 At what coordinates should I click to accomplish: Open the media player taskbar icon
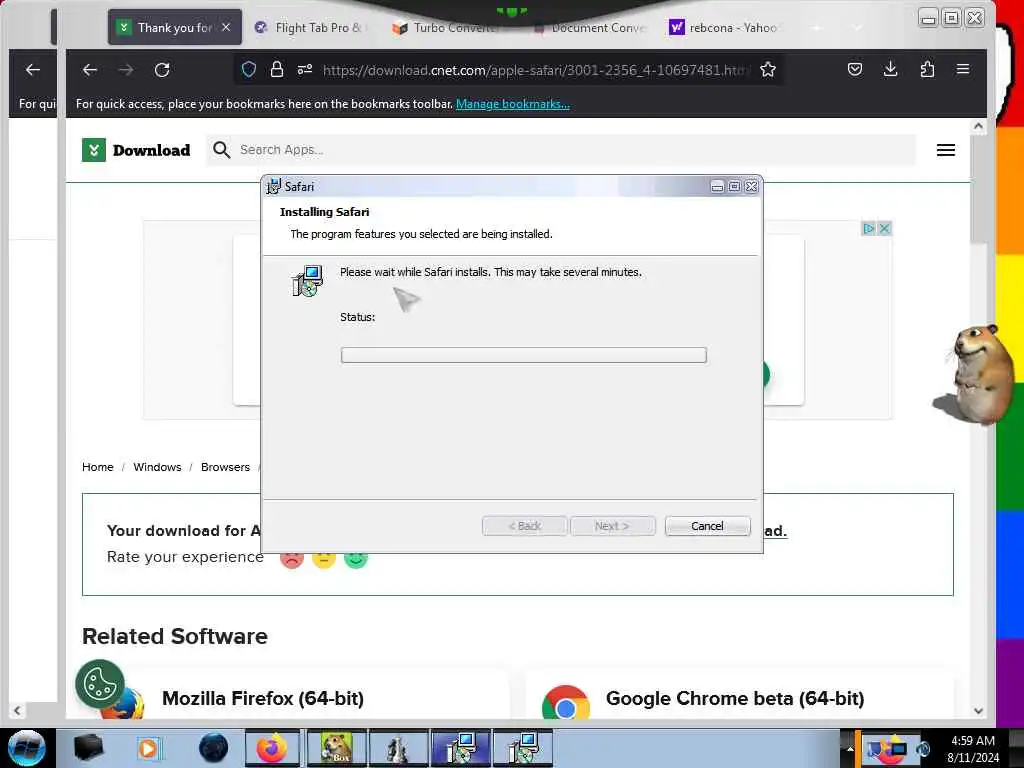(148, 748)
